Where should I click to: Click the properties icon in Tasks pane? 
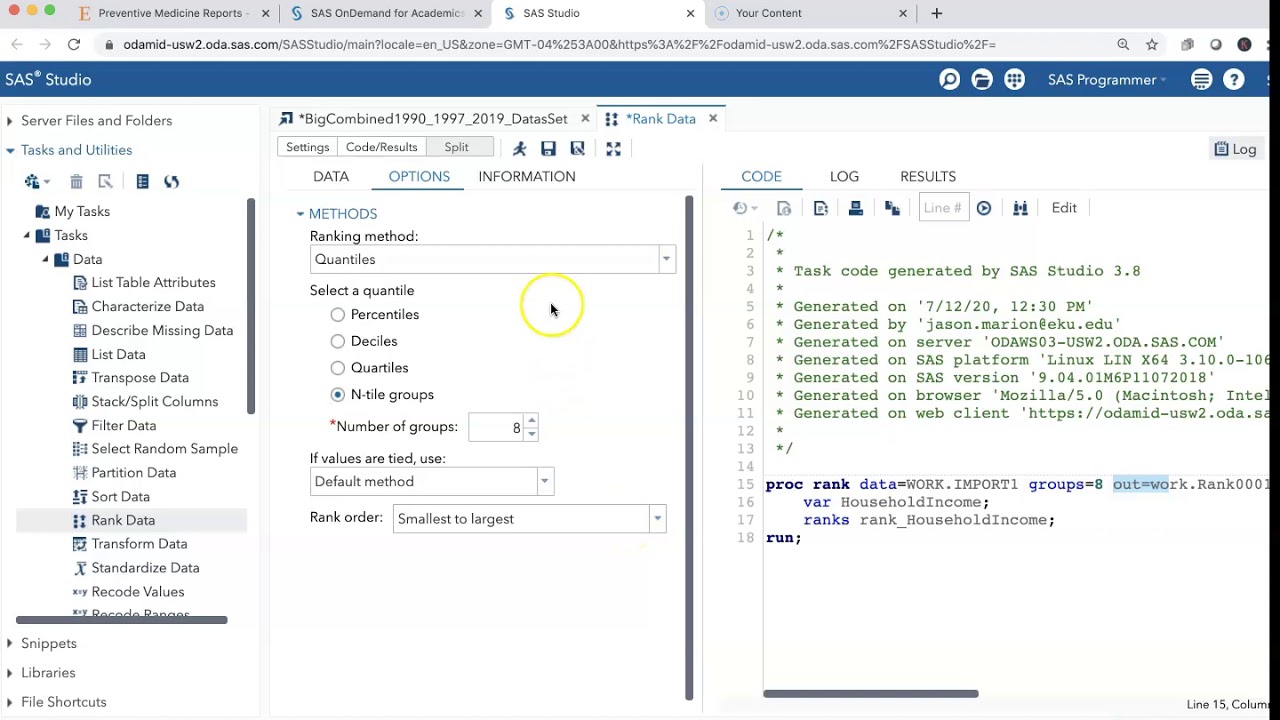tap(142, 181)
